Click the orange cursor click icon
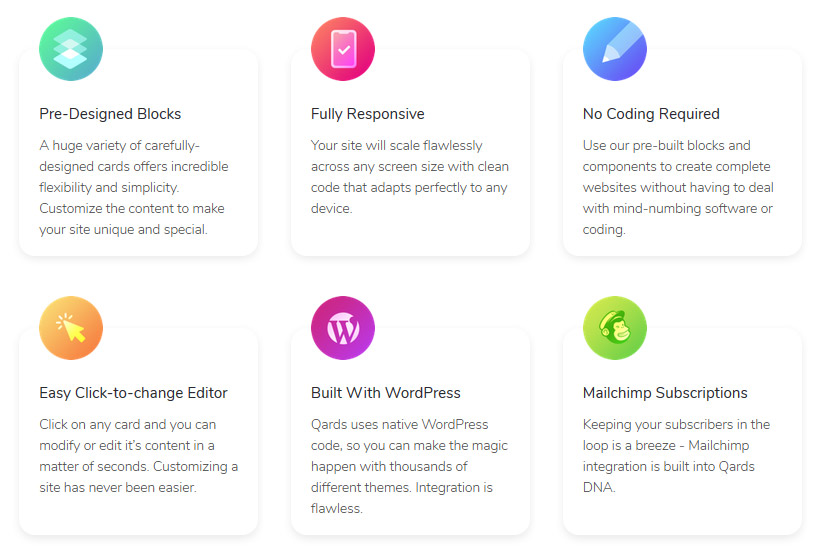 pos(71,328)
